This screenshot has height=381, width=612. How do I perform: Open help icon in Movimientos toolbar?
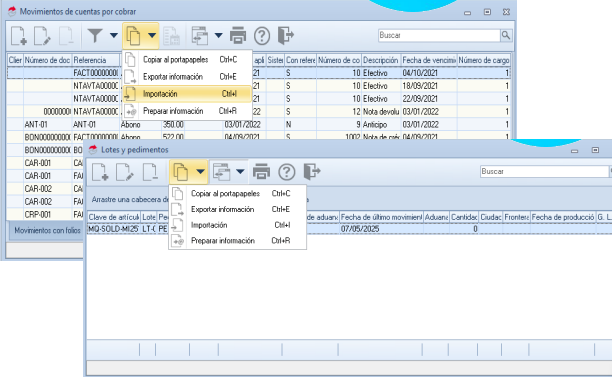pos(262,36)
